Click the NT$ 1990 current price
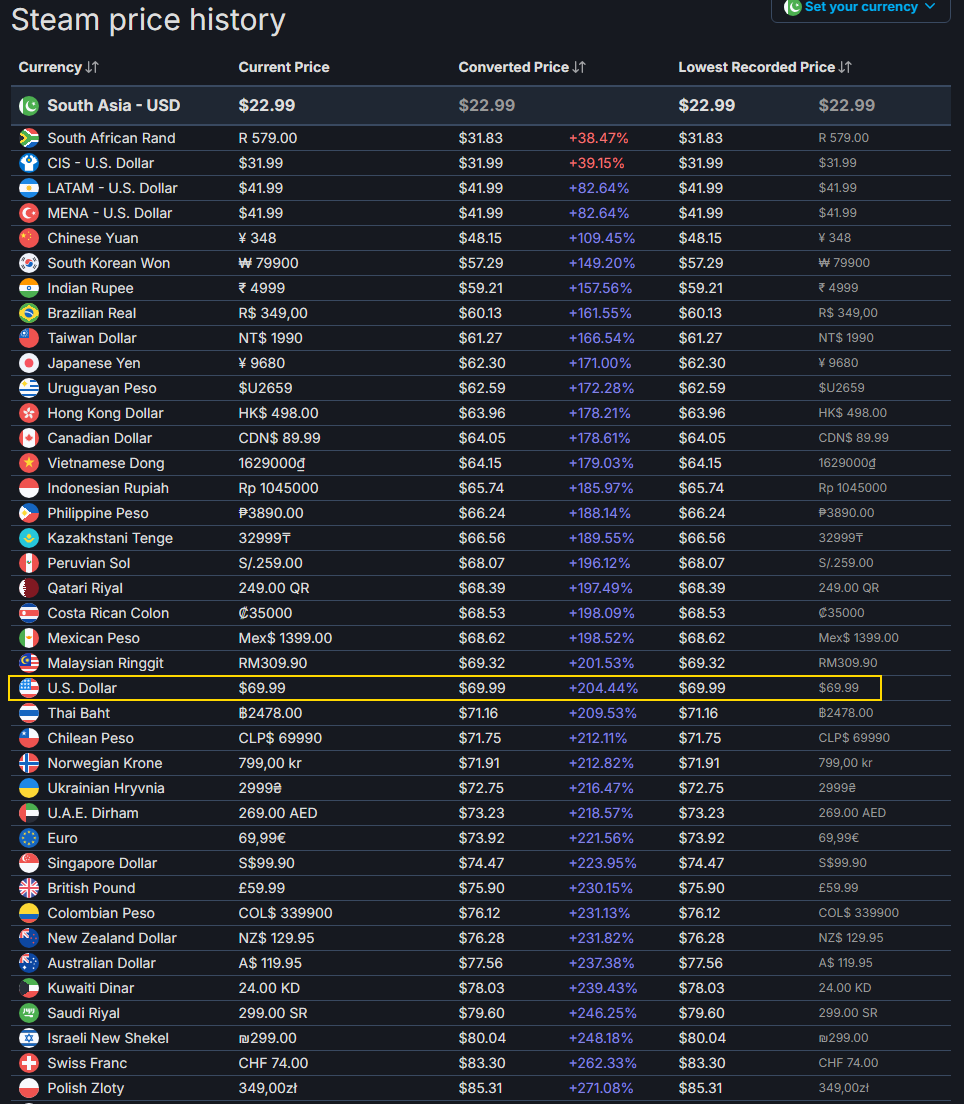 pyautogui.click(x=270, y=338)
